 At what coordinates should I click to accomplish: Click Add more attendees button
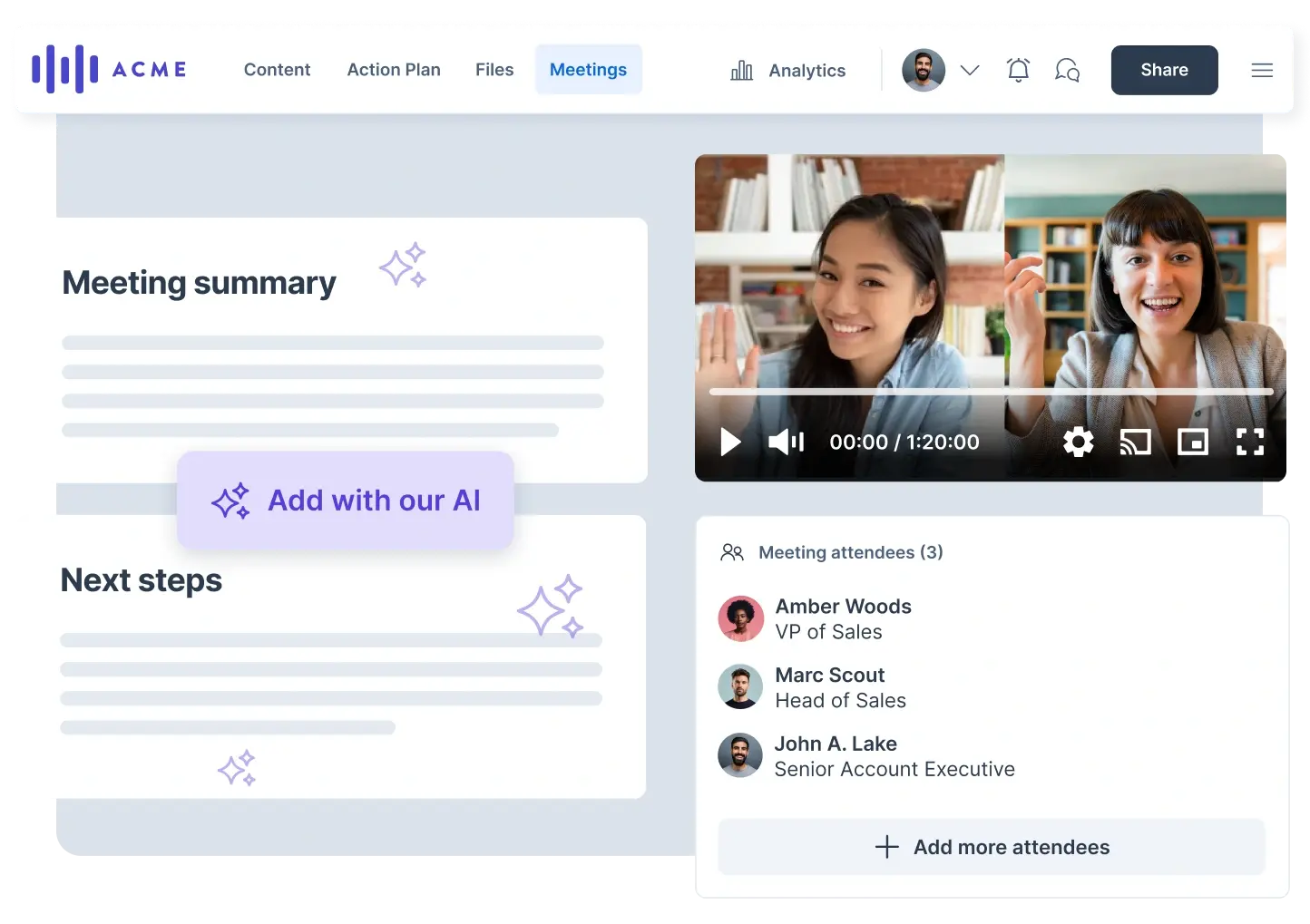click(992, 847)
